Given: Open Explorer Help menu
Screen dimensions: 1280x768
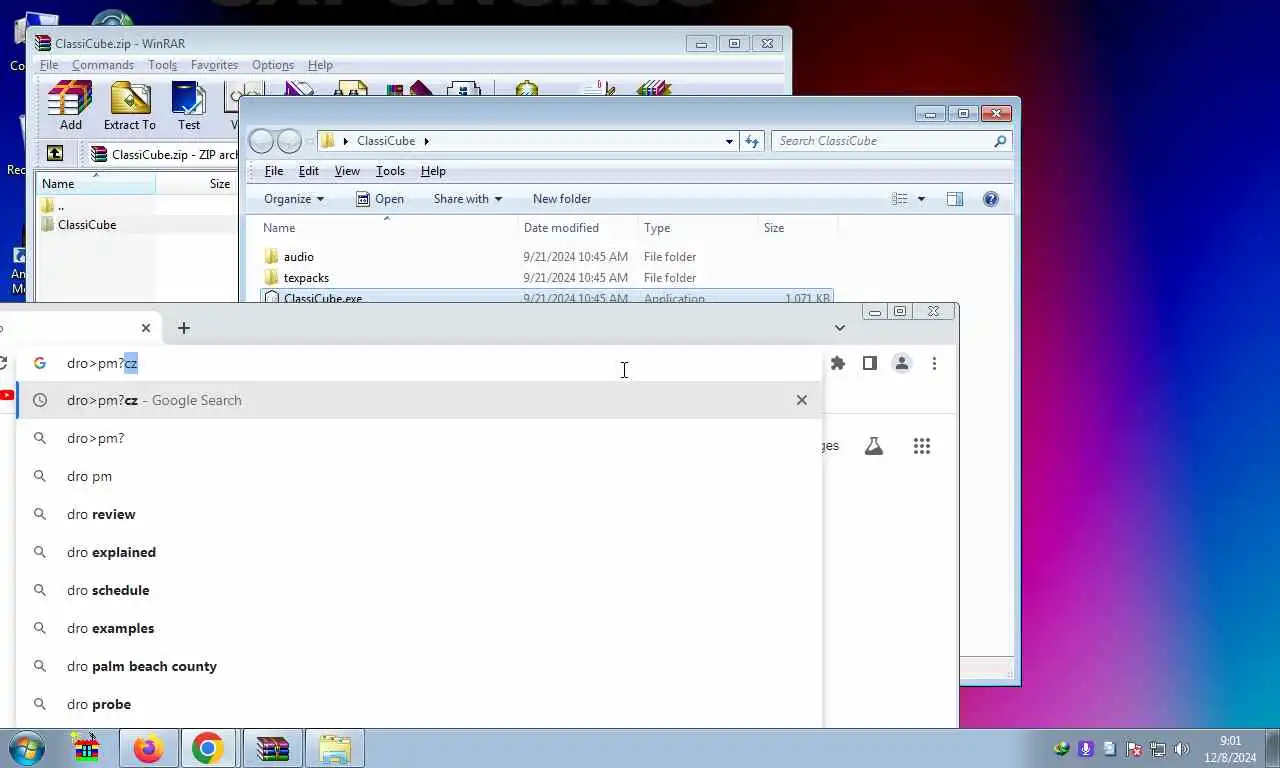Looking at the screenshot, I should [433, 171].
